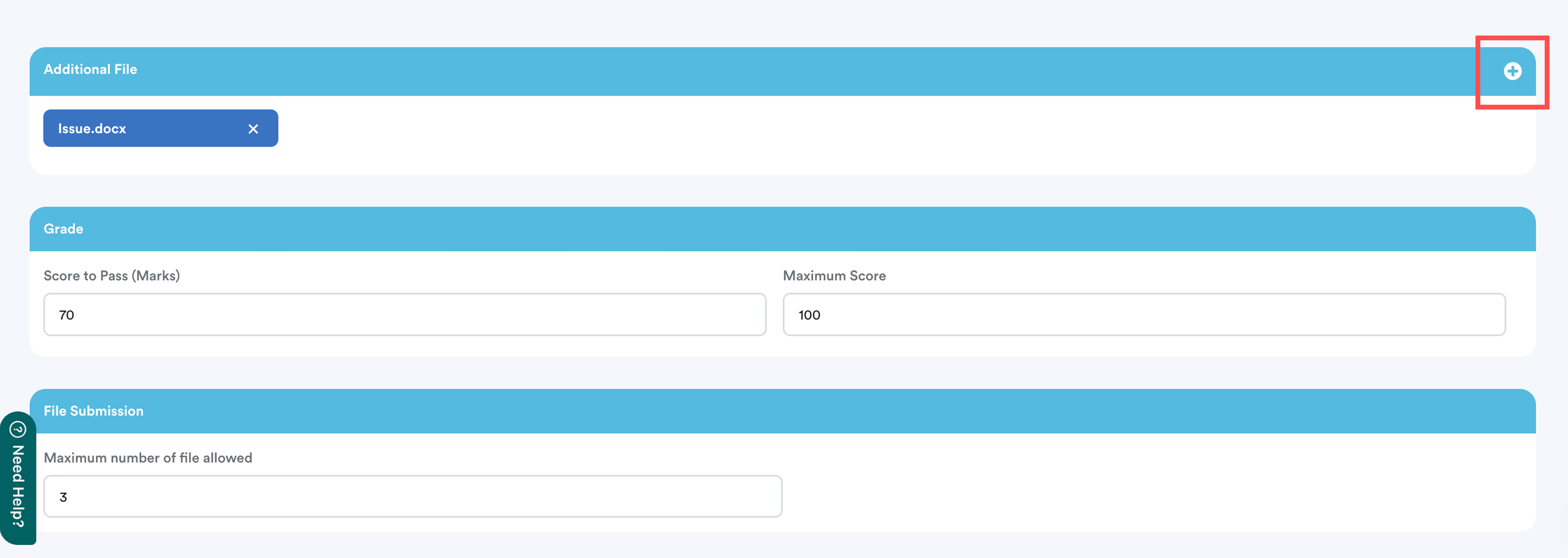The height and width of the screenshot is (558, 1568).
Task: Click the Additional File section title
Action: tap(90, 69)
